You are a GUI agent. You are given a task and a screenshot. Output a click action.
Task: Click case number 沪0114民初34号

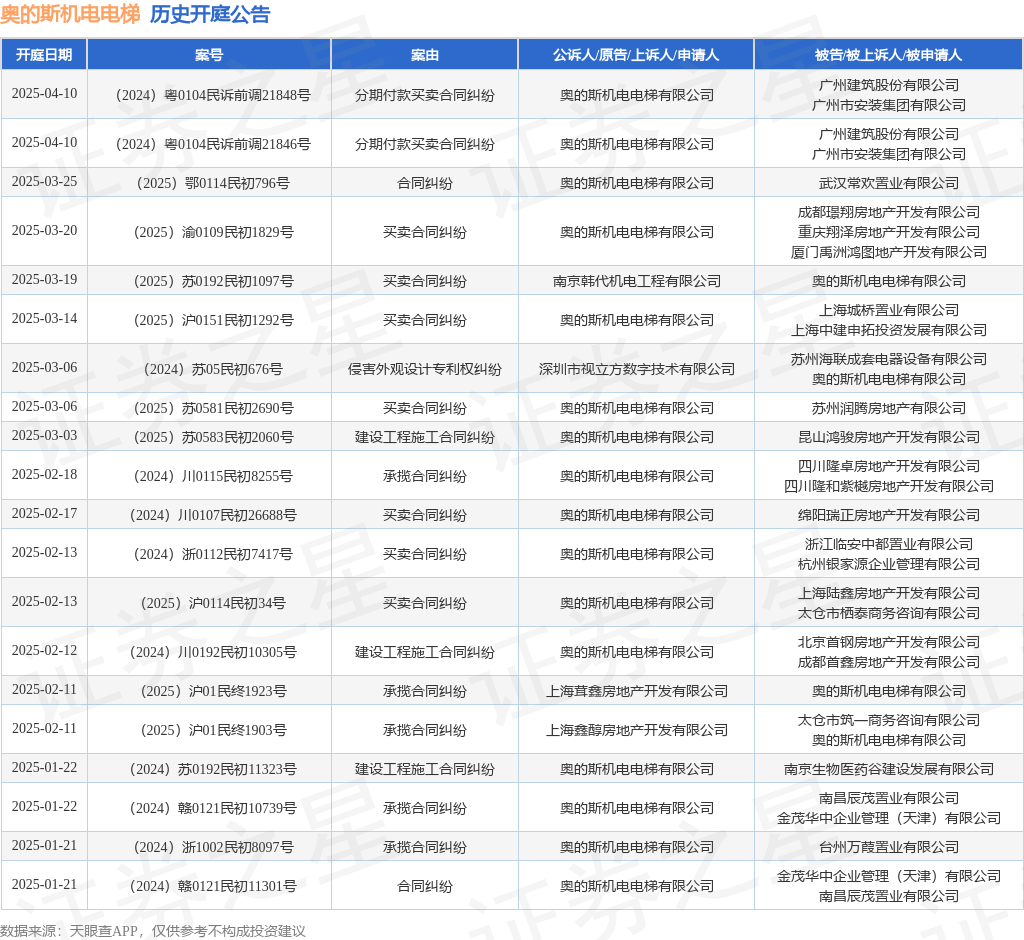[x=213, y=604]
